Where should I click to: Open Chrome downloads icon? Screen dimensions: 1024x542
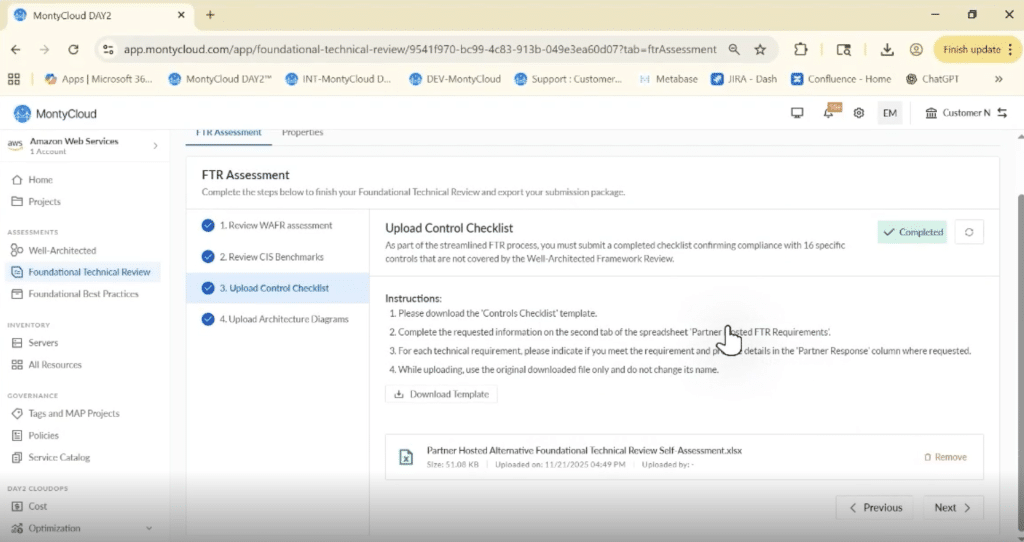pos(887,49)
